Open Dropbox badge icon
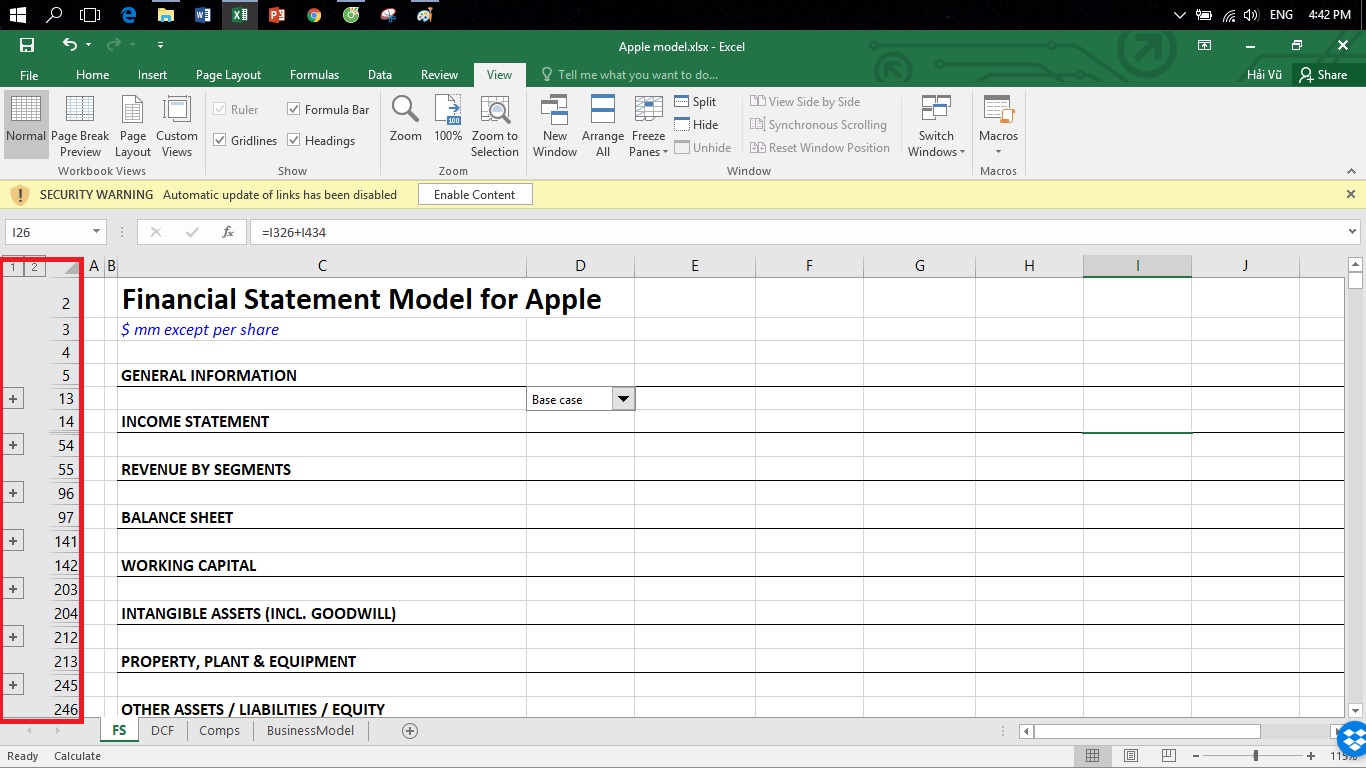The image size is (1366, 768). coord(1351,740)
